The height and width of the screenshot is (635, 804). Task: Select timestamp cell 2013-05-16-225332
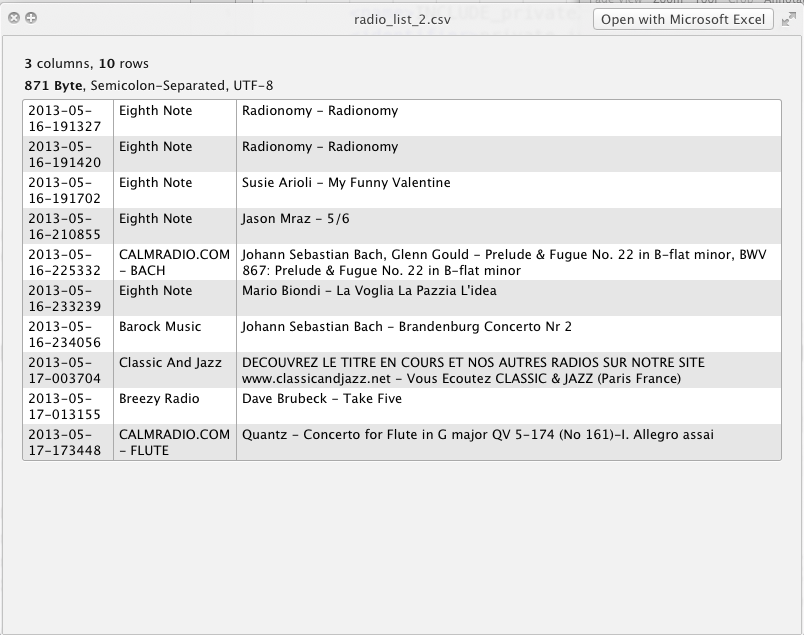point(68,262)
